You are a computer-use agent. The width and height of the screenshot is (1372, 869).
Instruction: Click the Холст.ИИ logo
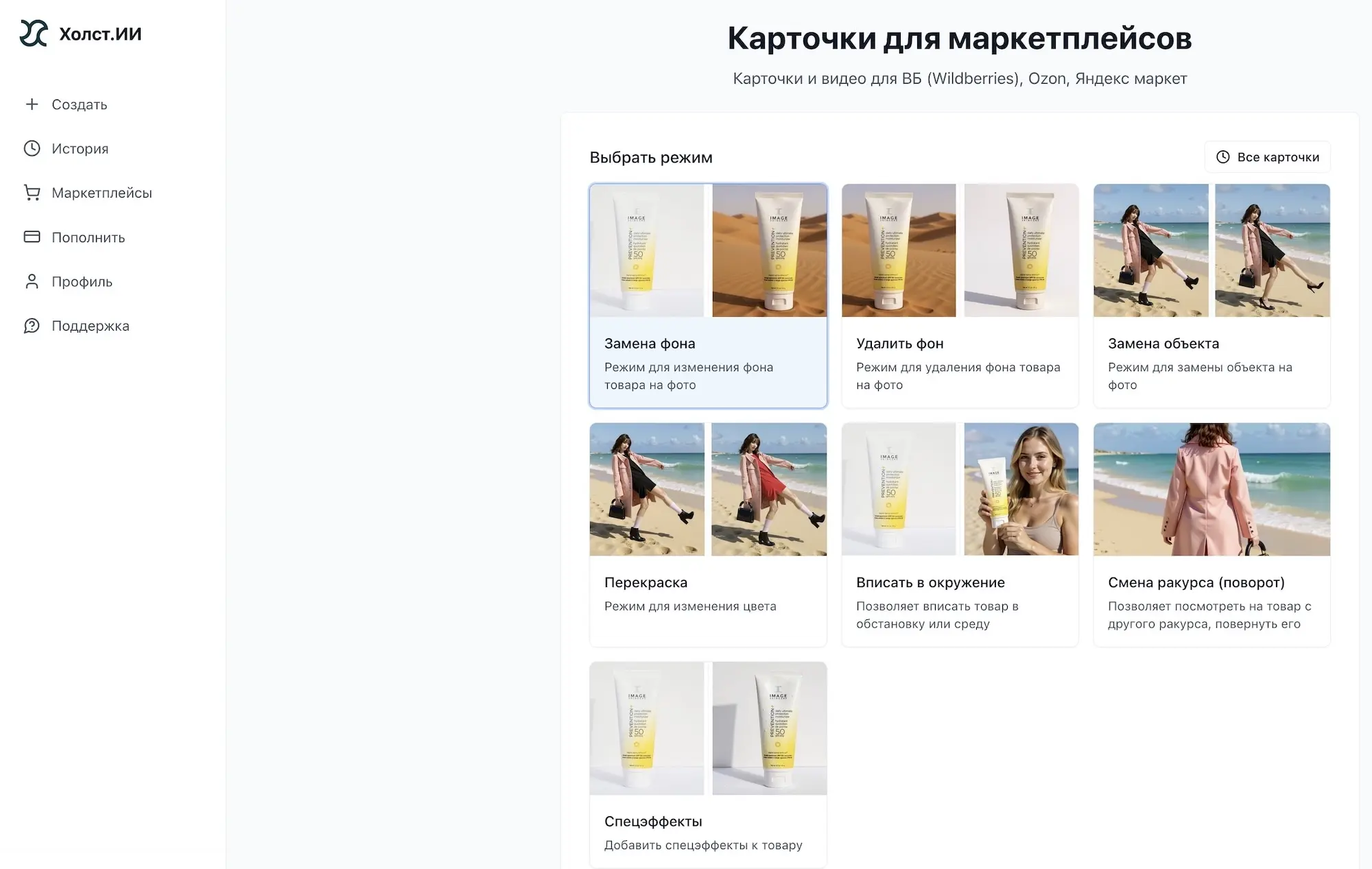pos(80,32)
